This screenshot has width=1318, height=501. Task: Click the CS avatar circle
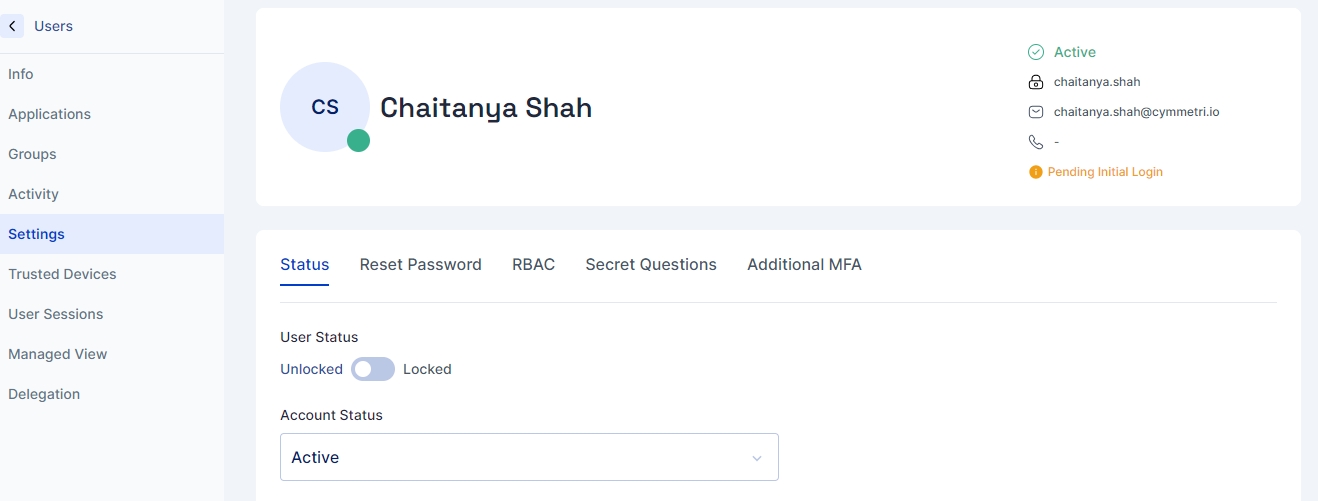point(324,106)
